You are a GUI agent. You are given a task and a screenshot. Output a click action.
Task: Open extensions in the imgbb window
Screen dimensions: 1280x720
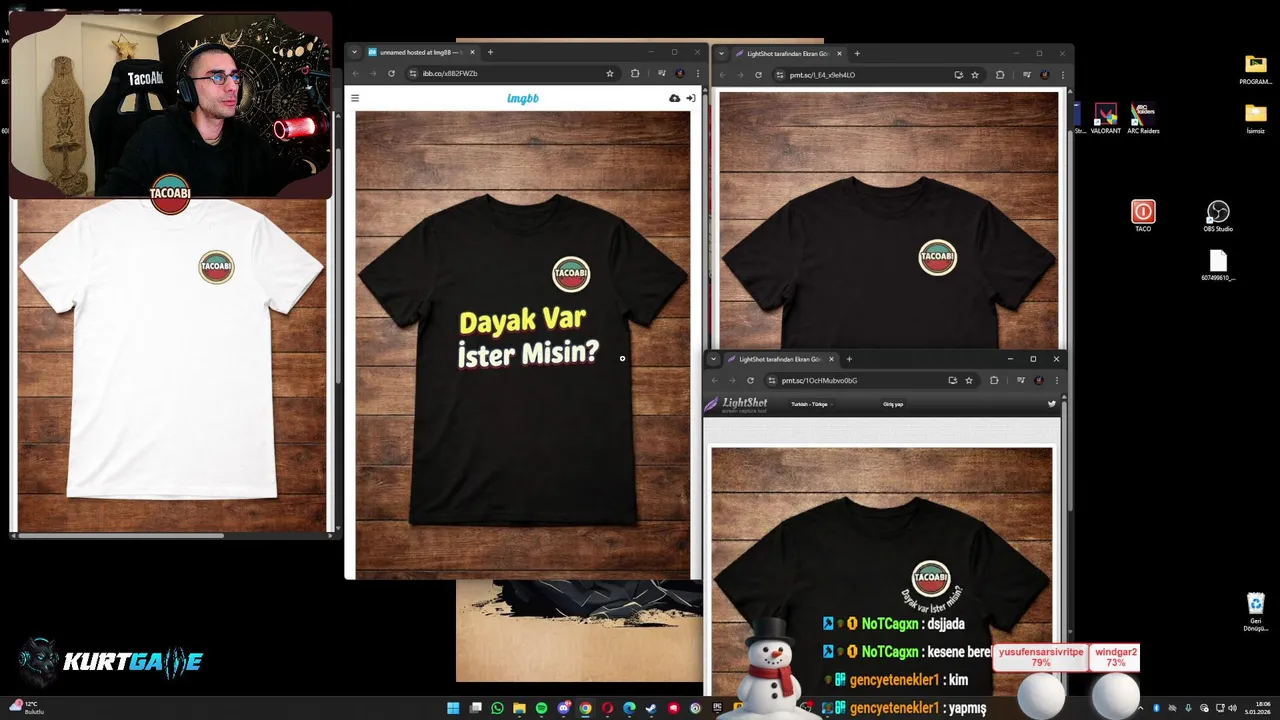coord(635,73)
